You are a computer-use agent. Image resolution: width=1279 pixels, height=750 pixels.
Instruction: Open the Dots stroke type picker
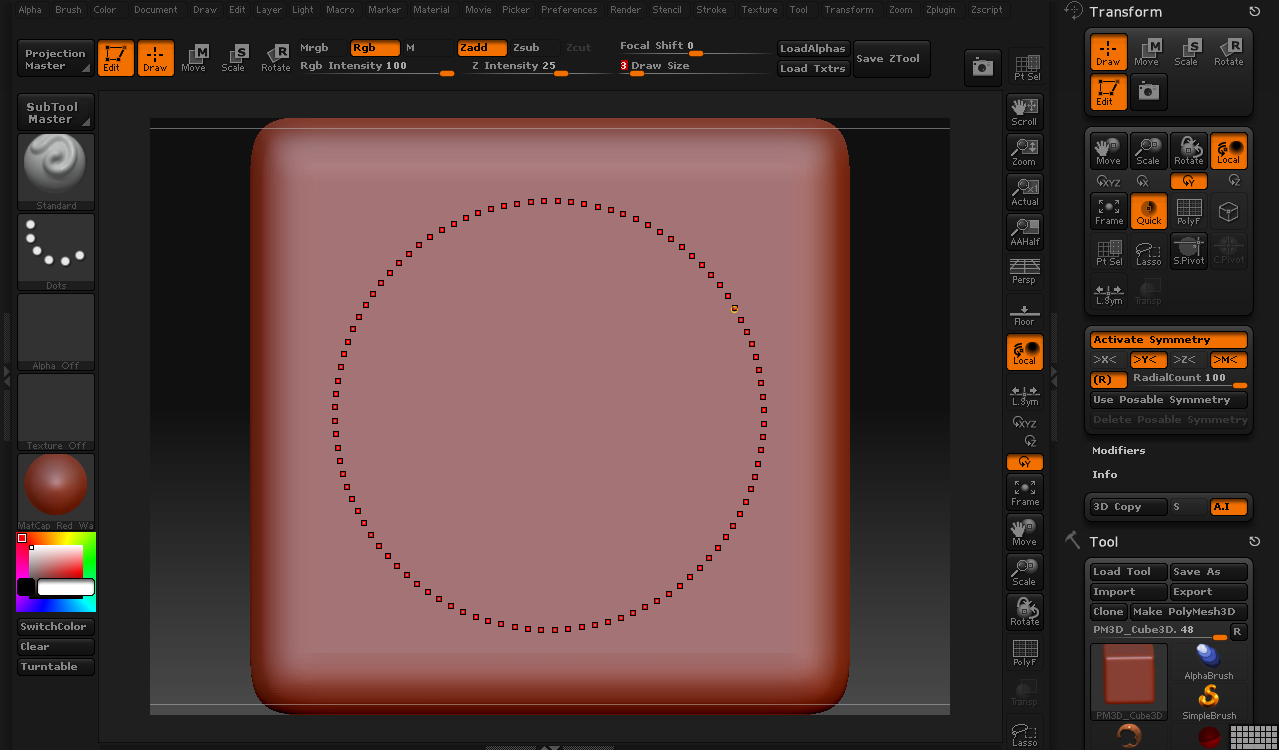click(56, 248)
